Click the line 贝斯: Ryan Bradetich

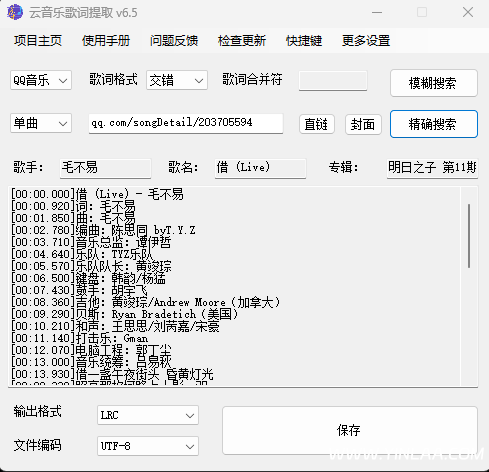tap(124, 314)
